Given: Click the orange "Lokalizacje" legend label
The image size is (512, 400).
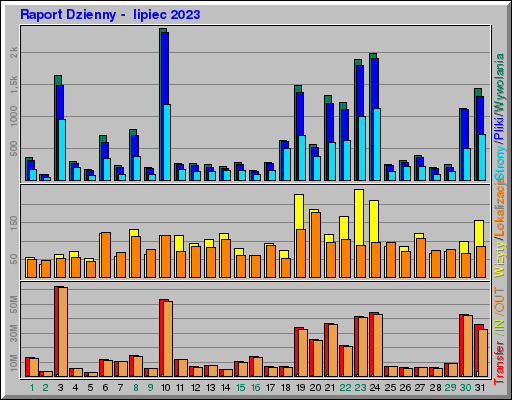Looking at the screenshot, I should tap(499, 208).
